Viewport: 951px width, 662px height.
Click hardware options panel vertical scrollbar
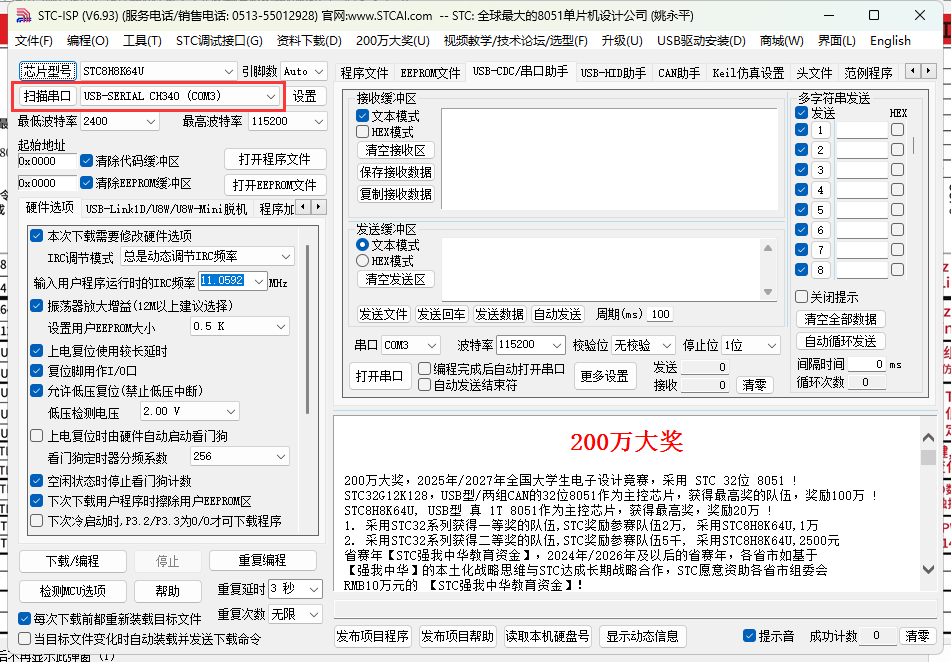pos(308,329)
